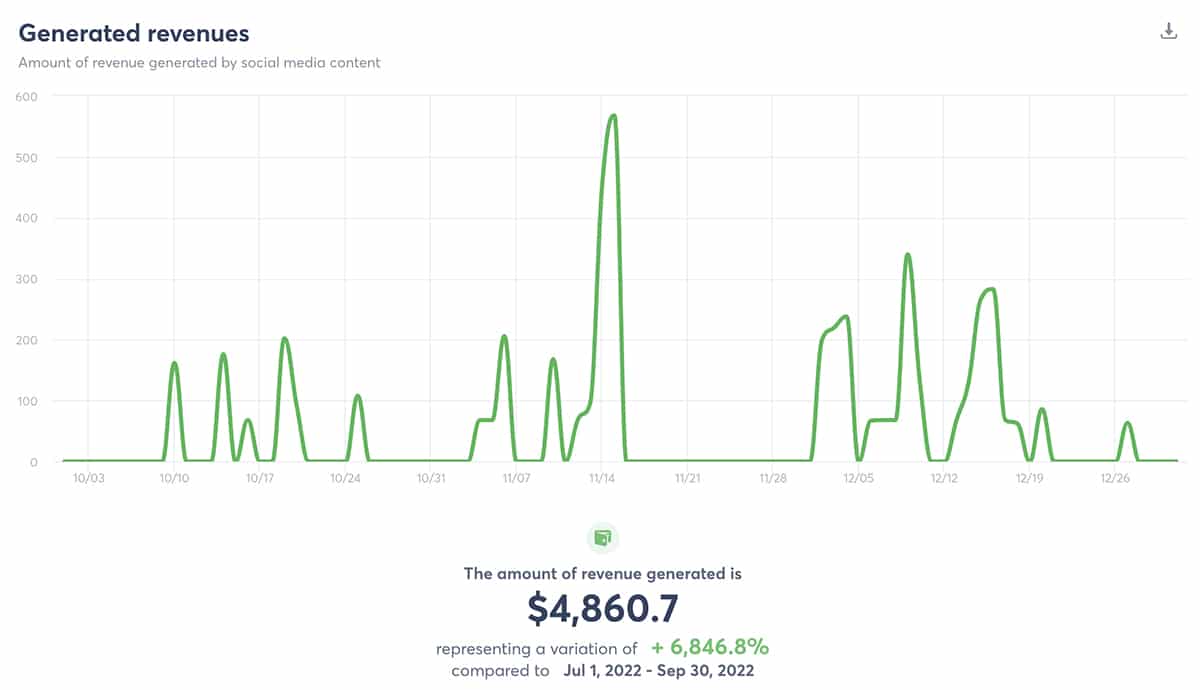1200x690 pixels.
Task: Click the first chart peak at 10/10
Action: pyautogui.click(x=175, y=363)
